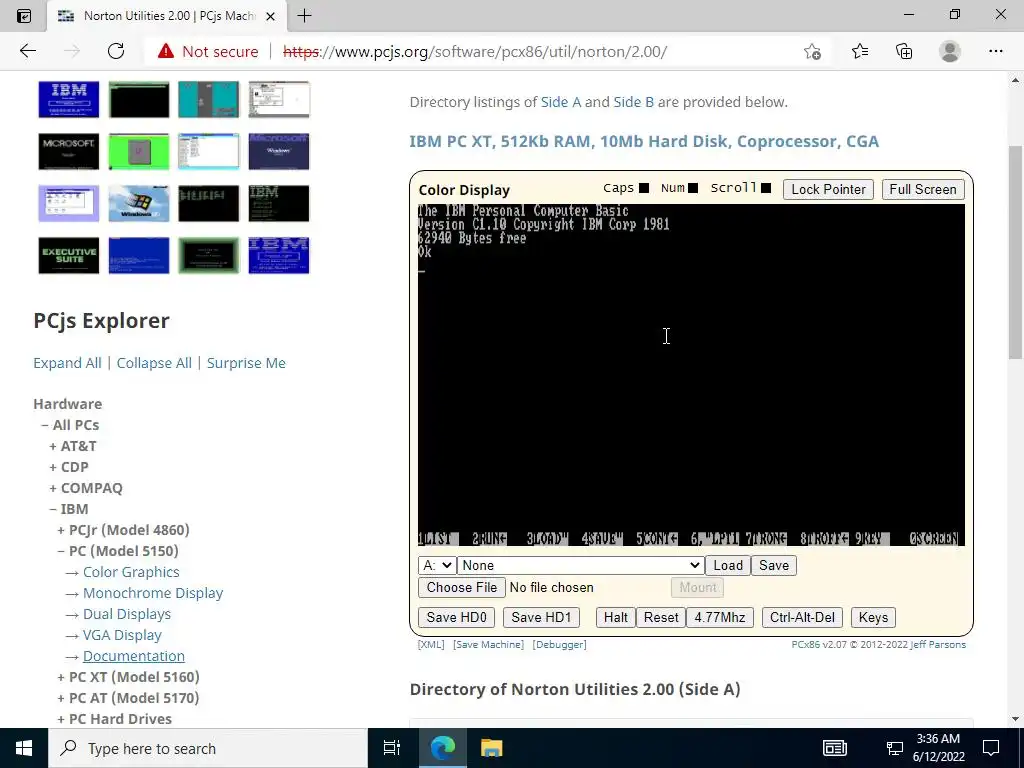The width and height of the screenshot is (1024, 768).
Task: Expand PC AT (Model 5170) node
Action: [61, 697]
